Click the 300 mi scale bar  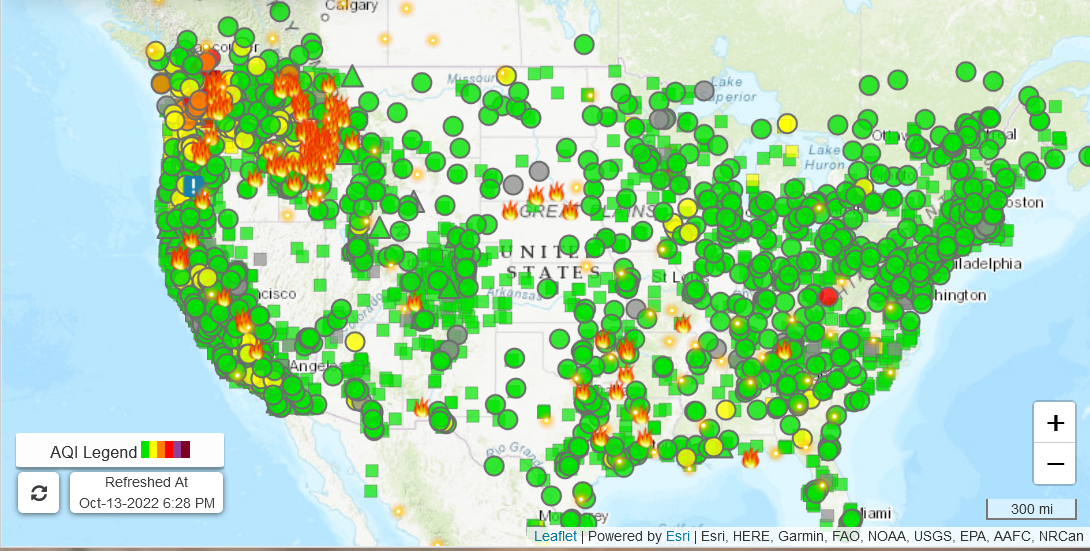point(1031,509)
